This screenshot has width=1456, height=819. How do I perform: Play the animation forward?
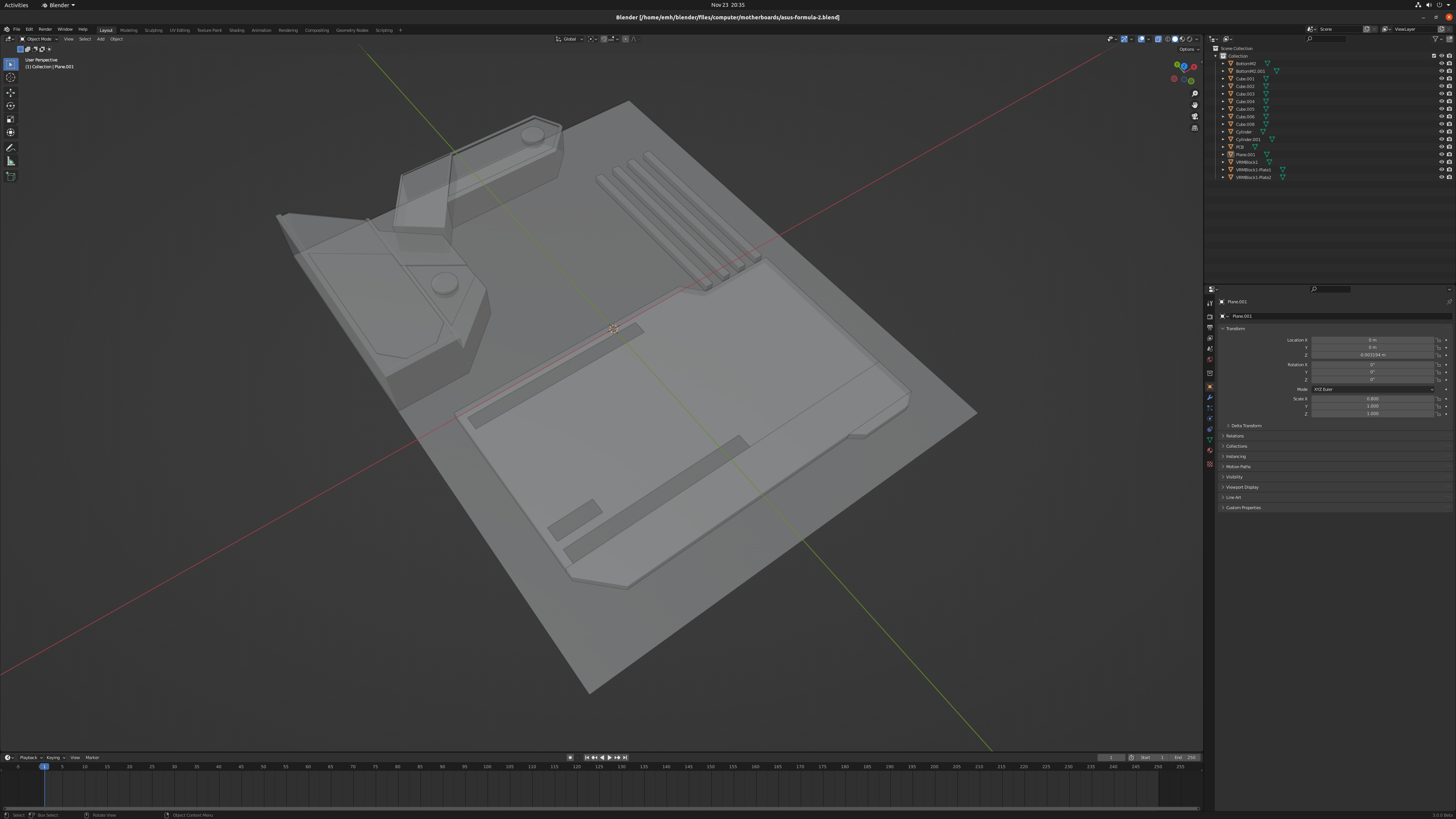(609, 758)
